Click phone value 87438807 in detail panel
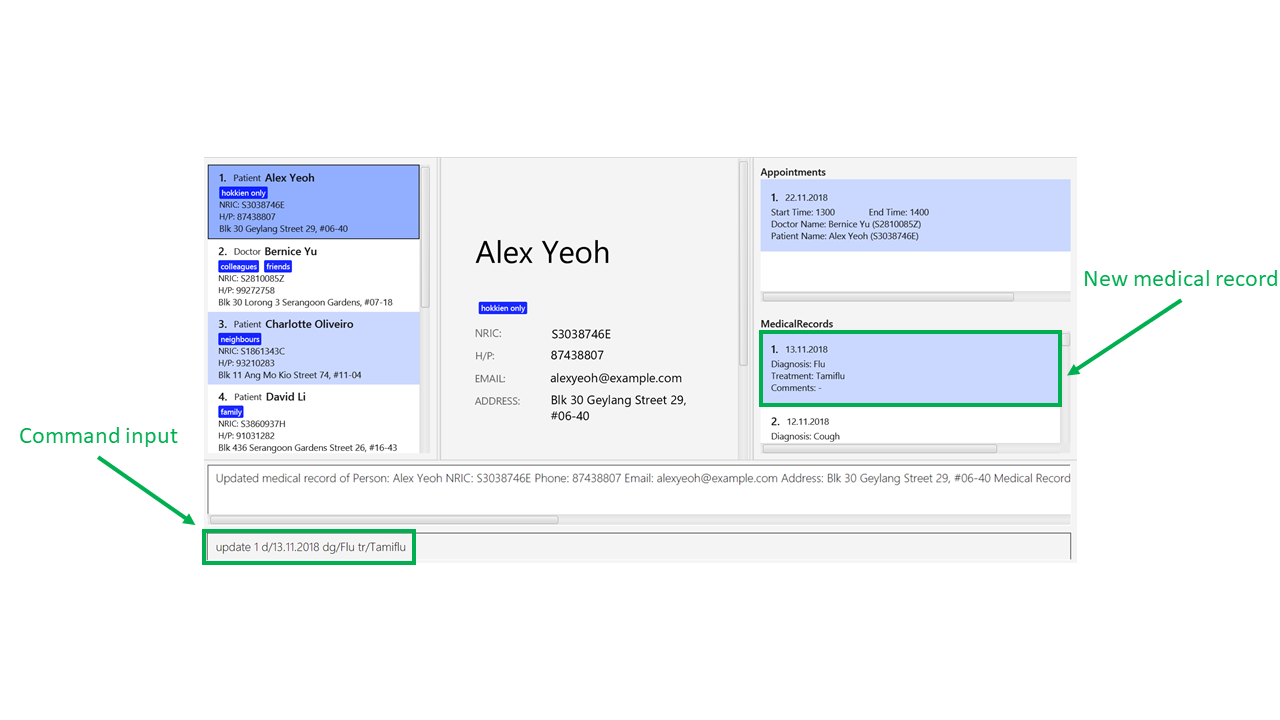The height and width of the screenshot is (720, 1280). (x=577, y=356)
